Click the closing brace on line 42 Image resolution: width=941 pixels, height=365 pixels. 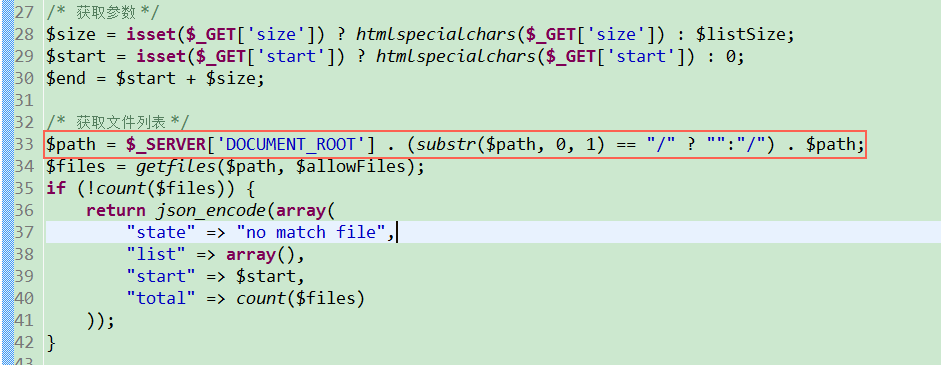coord(51,342)
